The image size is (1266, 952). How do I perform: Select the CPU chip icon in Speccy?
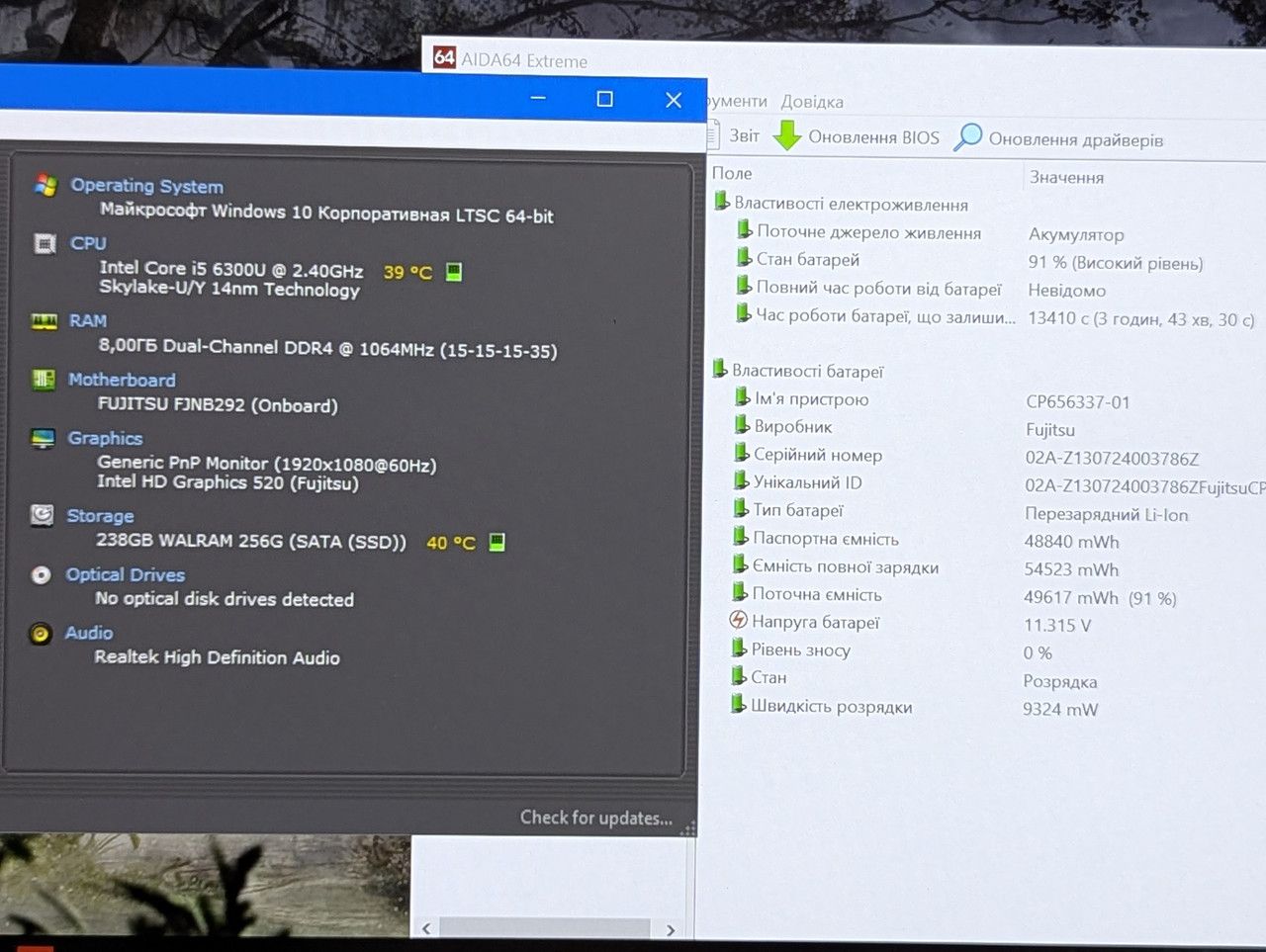click(x=45, y=243)
